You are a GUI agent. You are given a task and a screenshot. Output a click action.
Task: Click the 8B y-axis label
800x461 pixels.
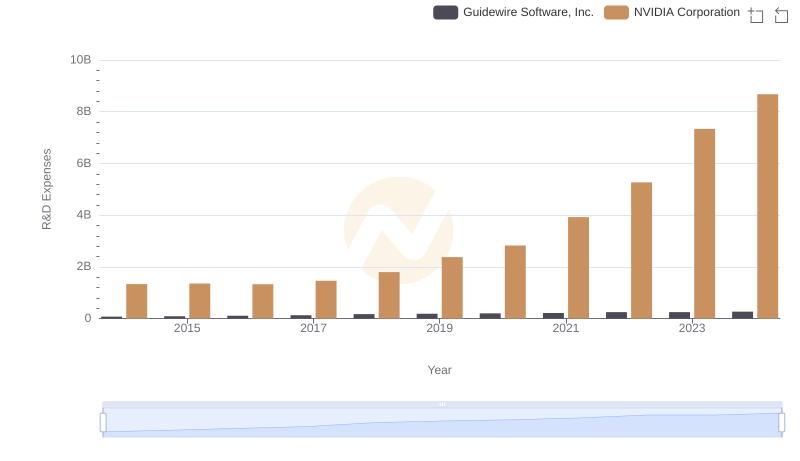[x=84, y=111]
